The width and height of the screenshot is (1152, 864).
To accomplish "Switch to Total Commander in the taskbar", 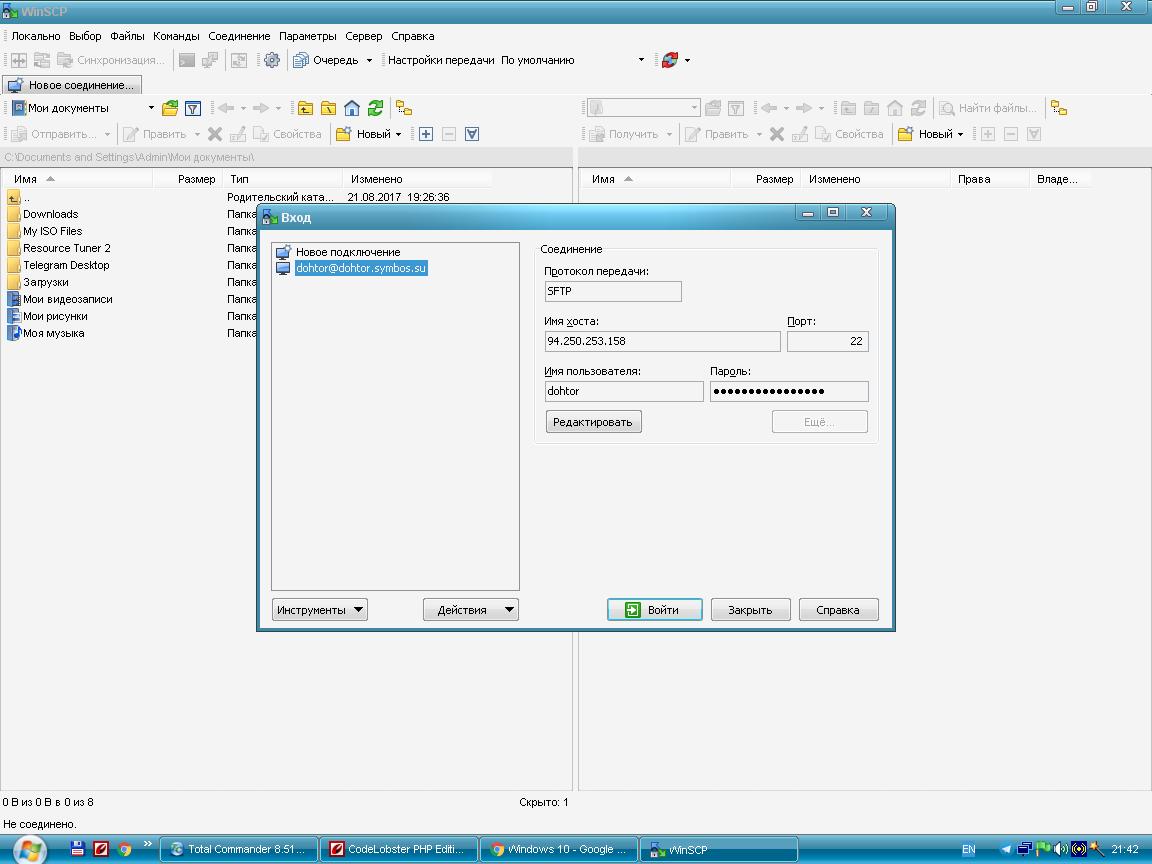I will [x=239, y=849].
